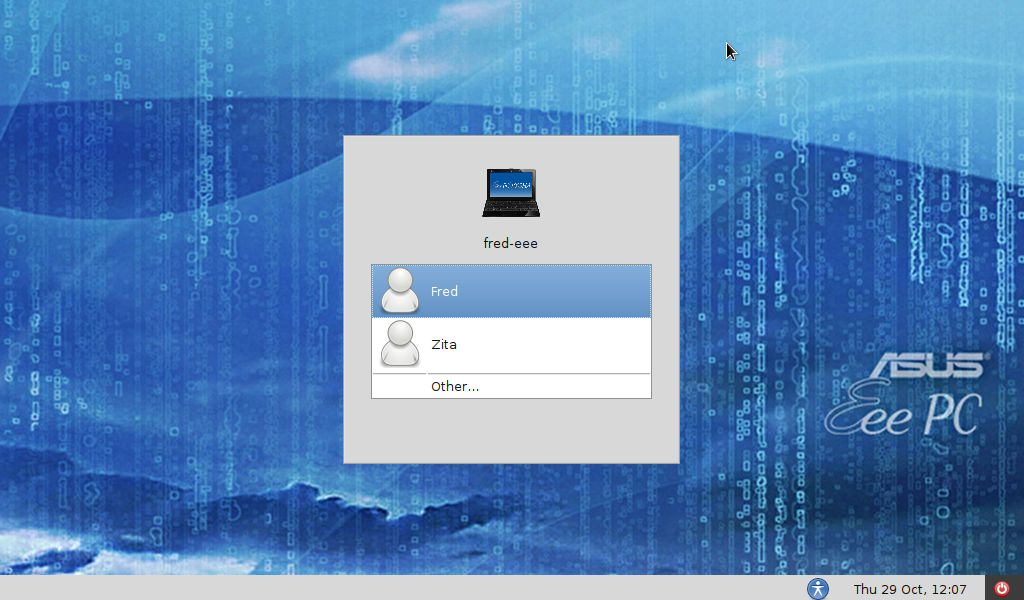Screen dimensions: 1024x600
Task: Click the clock showing Thu 29 Oct, 12:07
Action: (910, 589)
